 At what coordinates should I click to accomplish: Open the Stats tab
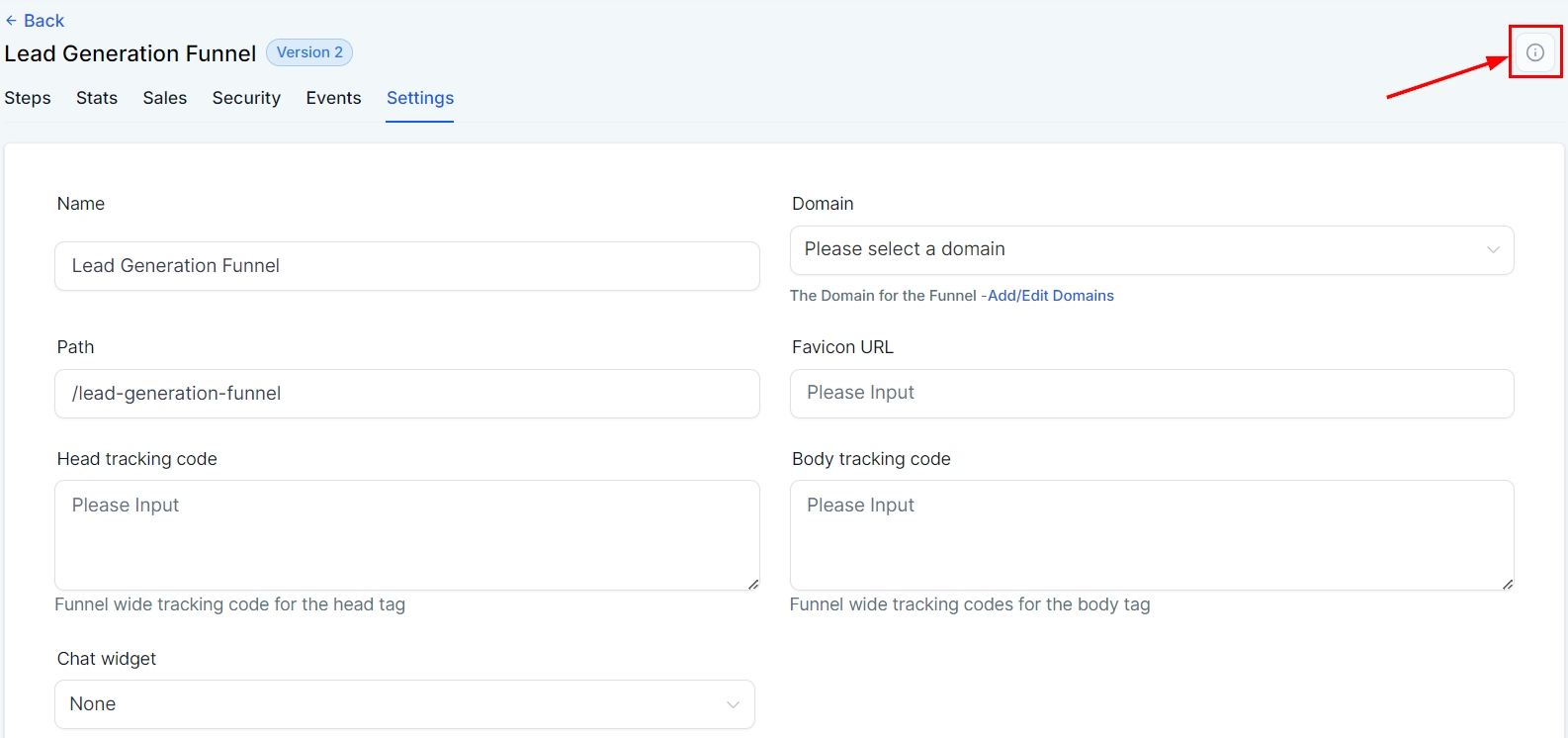point(97,98)
